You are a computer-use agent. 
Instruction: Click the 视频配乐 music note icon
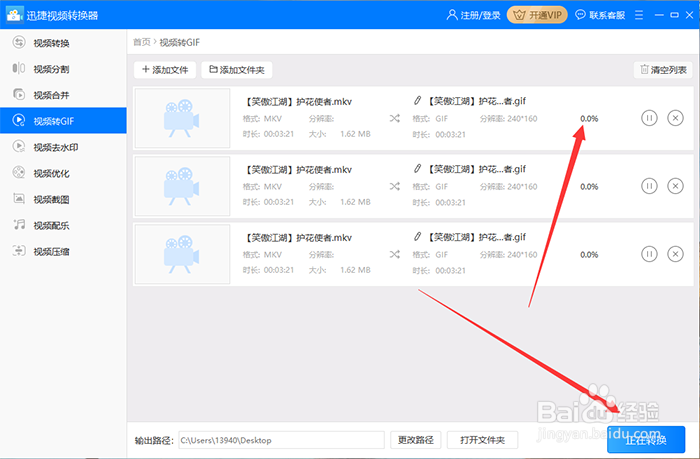pyautogui.click(x=19, y=225)
